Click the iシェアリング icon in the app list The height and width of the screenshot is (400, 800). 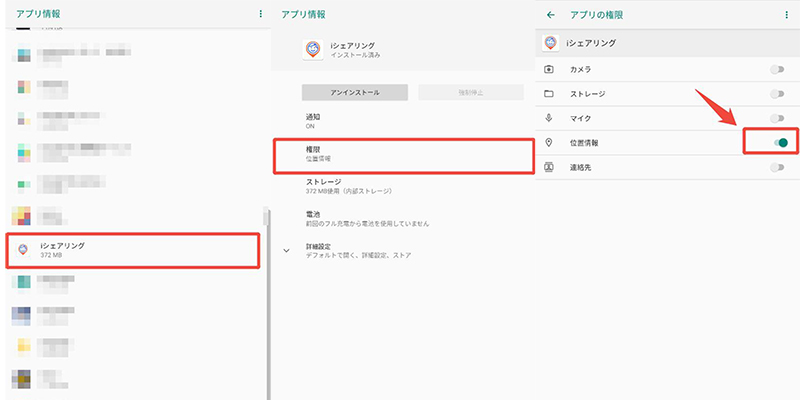[22, 249]
